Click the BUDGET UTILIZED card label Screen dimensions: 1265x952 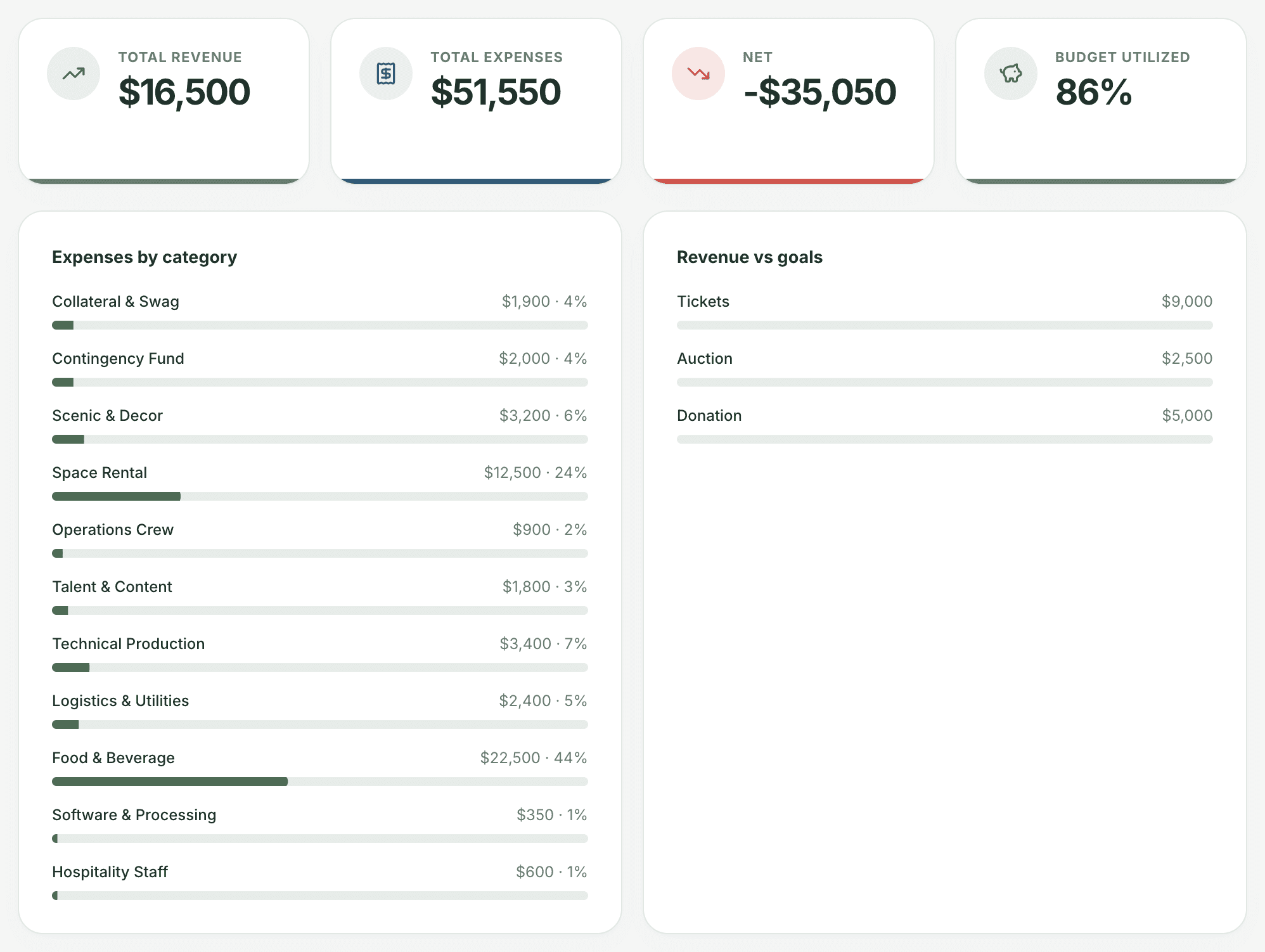click(1122, 58)
